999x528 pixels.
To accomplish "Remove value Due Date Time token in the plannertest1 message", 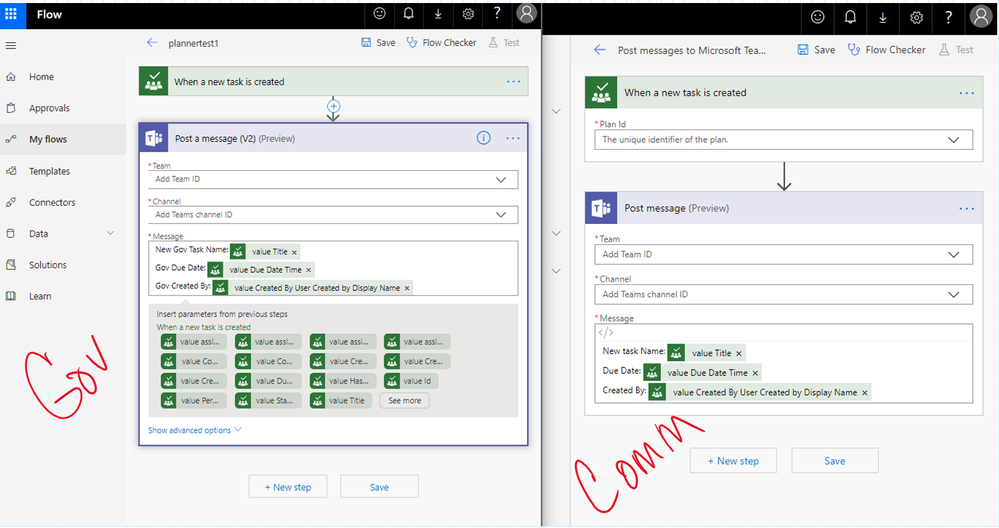I will 308,270.
